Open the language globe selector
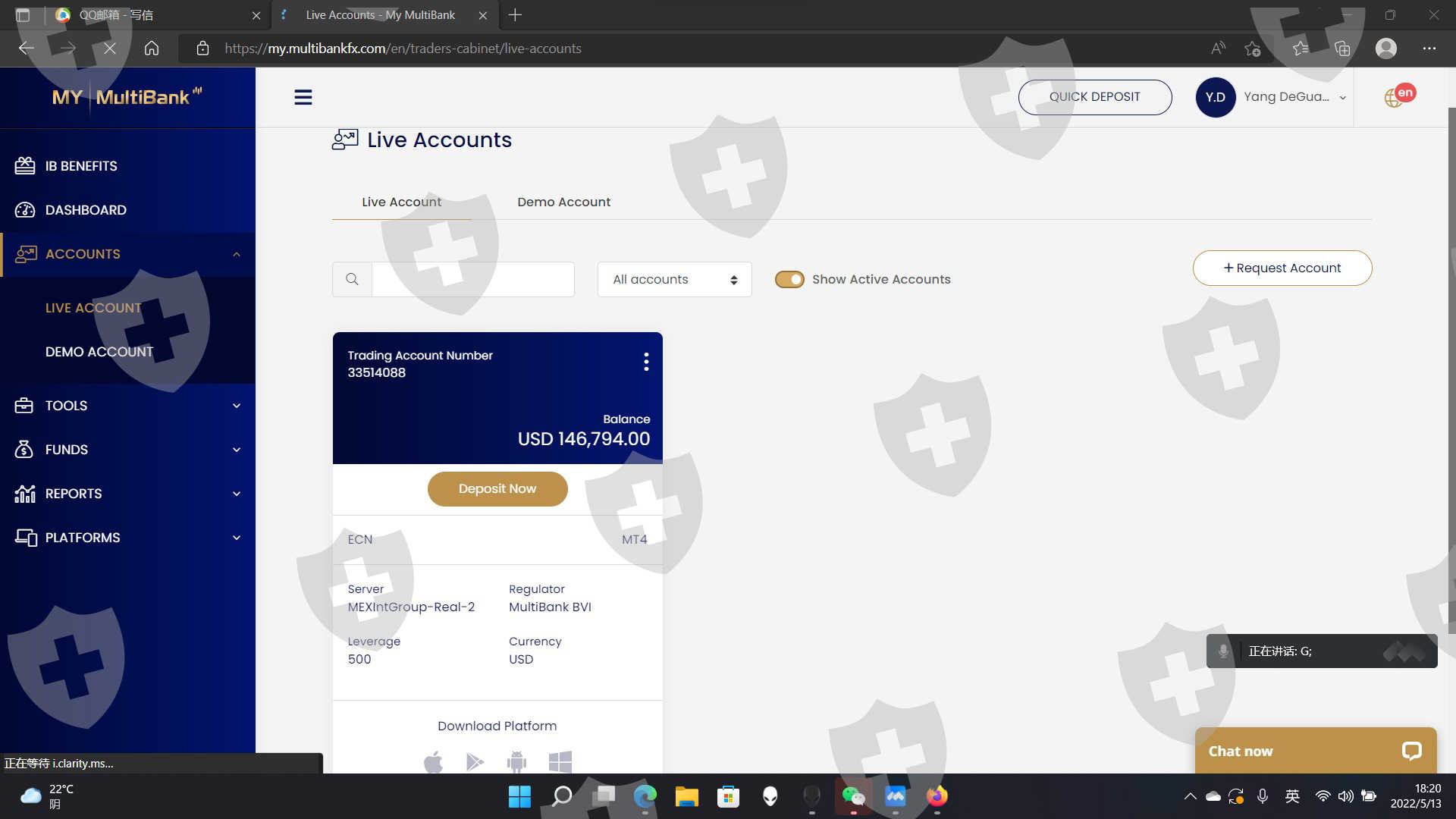Viewport: 1456px width, 819px height. [1394, 98]
